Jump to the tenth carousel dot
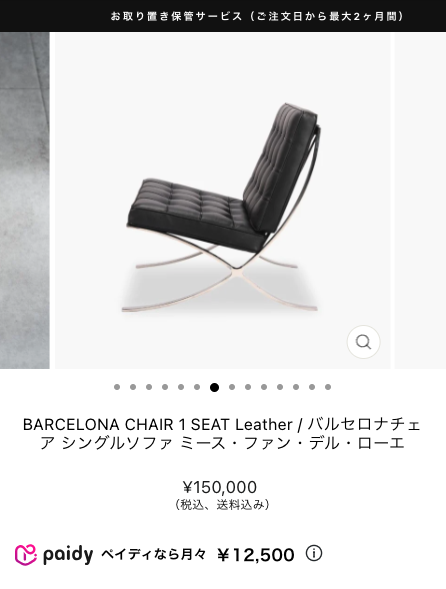The width and height of the screenshot is (446, 589). (x=264, y=387)
